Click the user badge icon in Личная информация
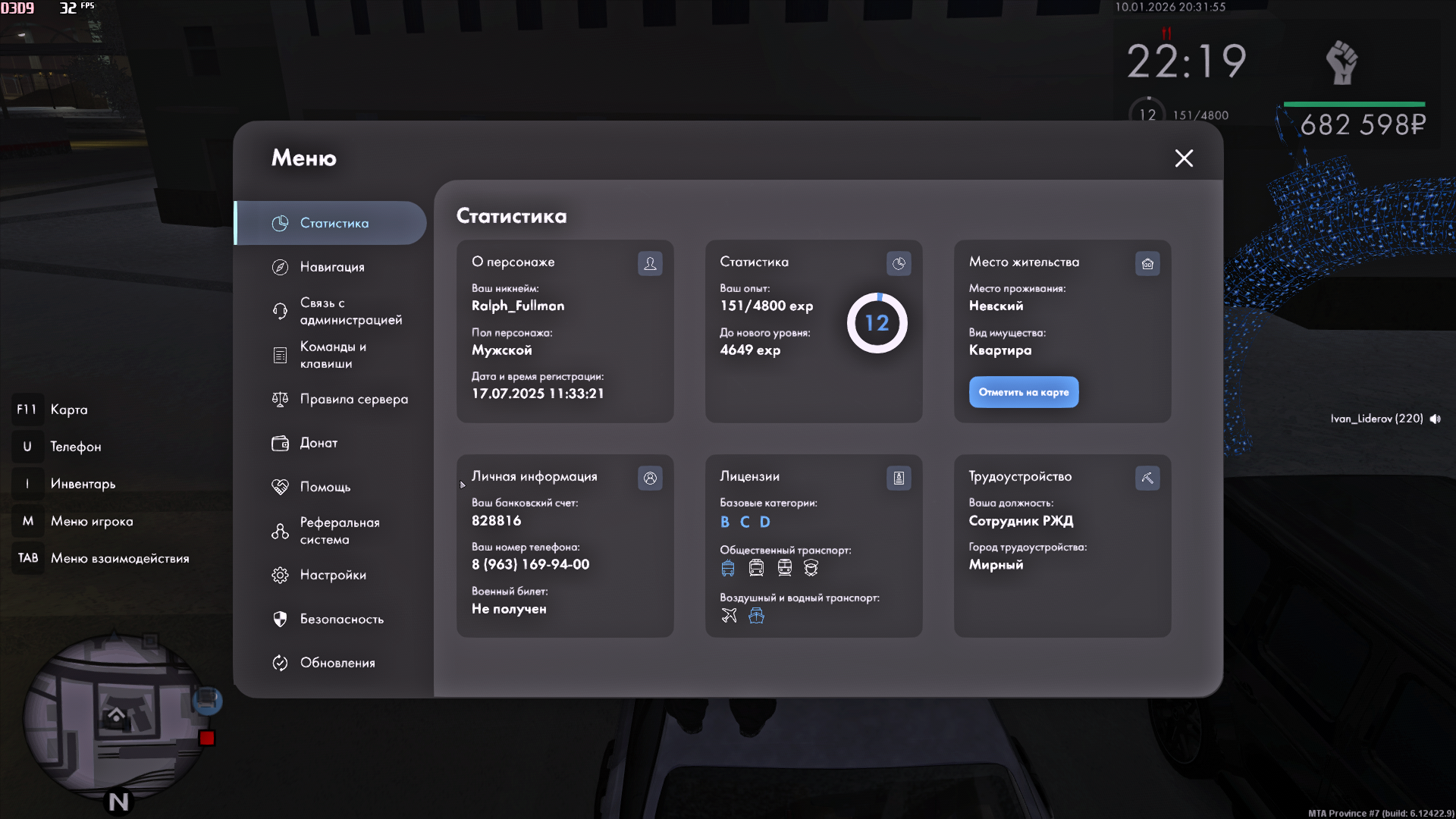The width and height of the screenshot is (1456, 819). (650, 478)
